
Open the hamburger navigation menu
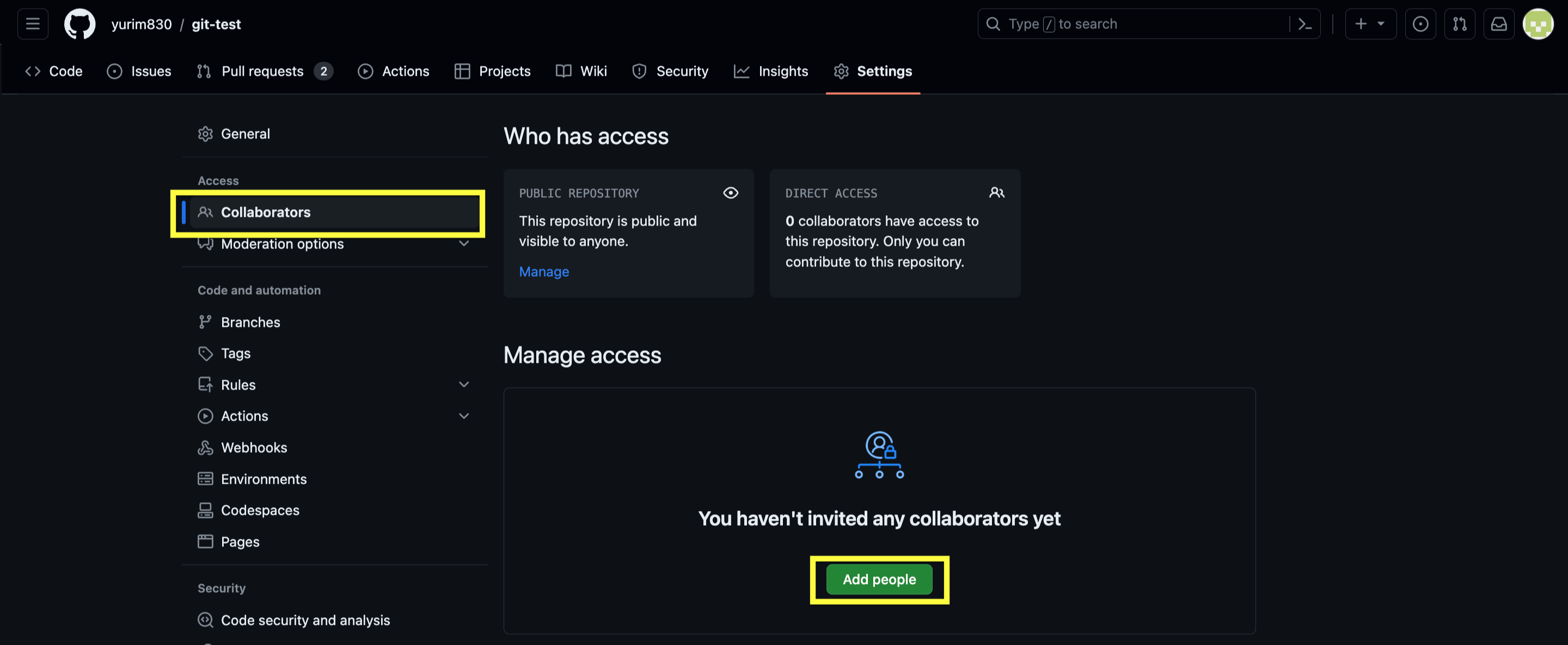tap(33, 25)
